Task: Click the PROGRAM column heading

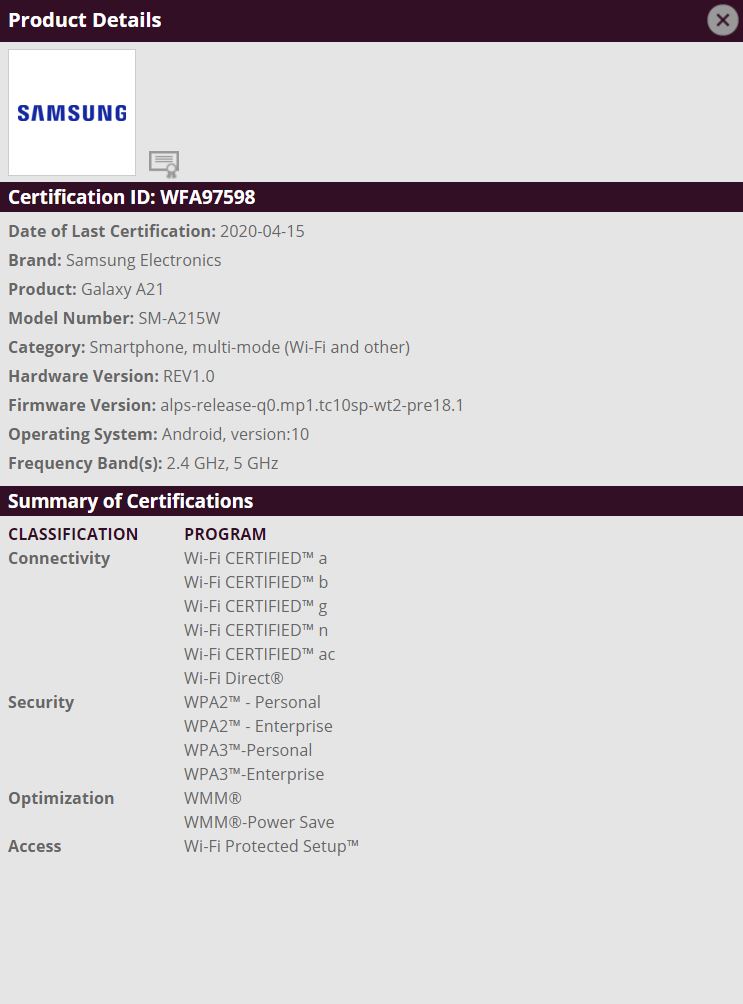Action: [x=225, y=534]
